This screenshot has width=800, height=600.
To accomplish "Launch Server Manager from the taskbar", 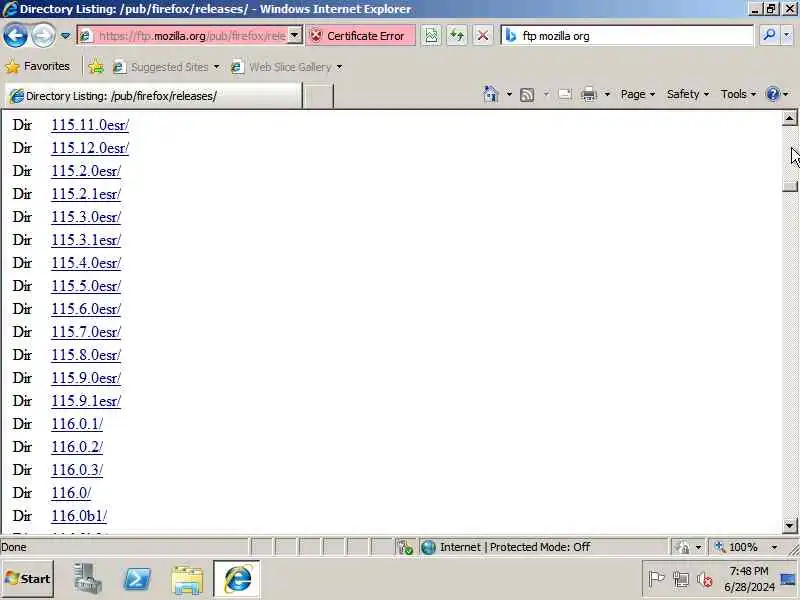I will (x=87, y=579).
